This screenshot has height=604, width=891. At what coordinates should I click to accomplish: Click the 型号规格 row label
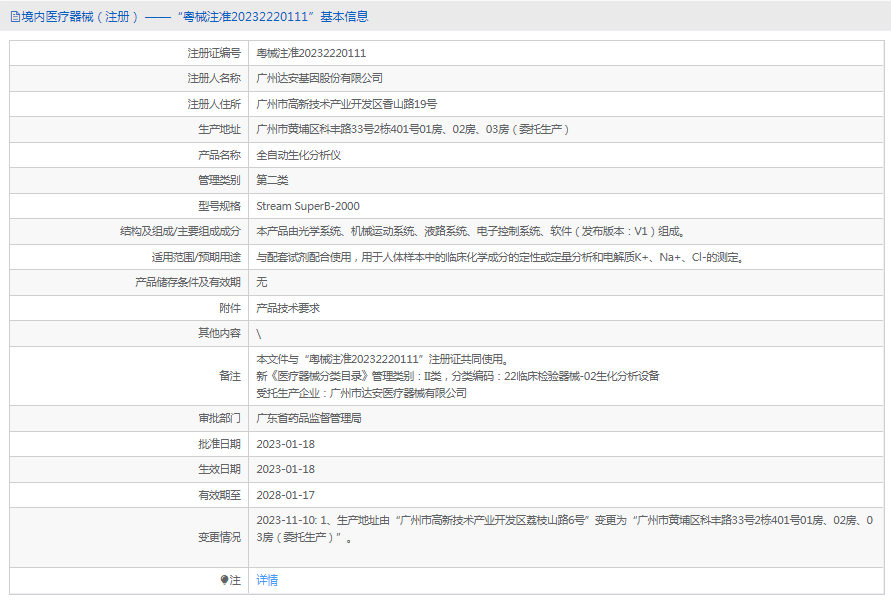(219, 206)
